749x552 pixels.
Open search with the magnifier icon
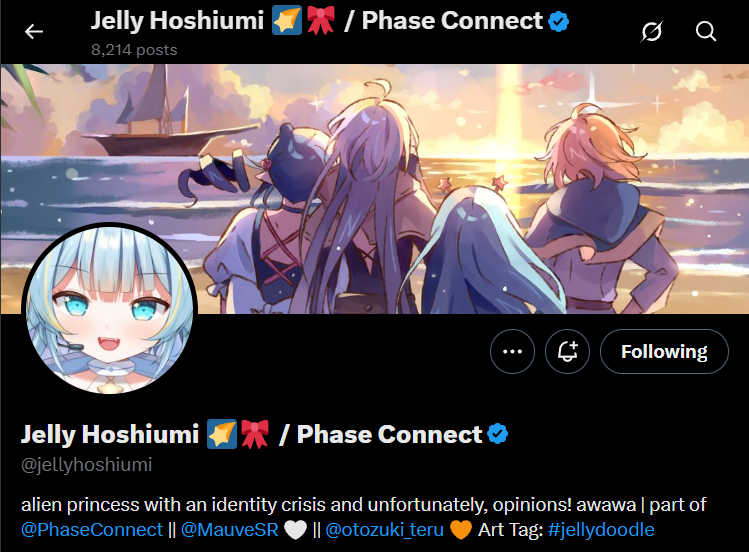pos(706,32)
